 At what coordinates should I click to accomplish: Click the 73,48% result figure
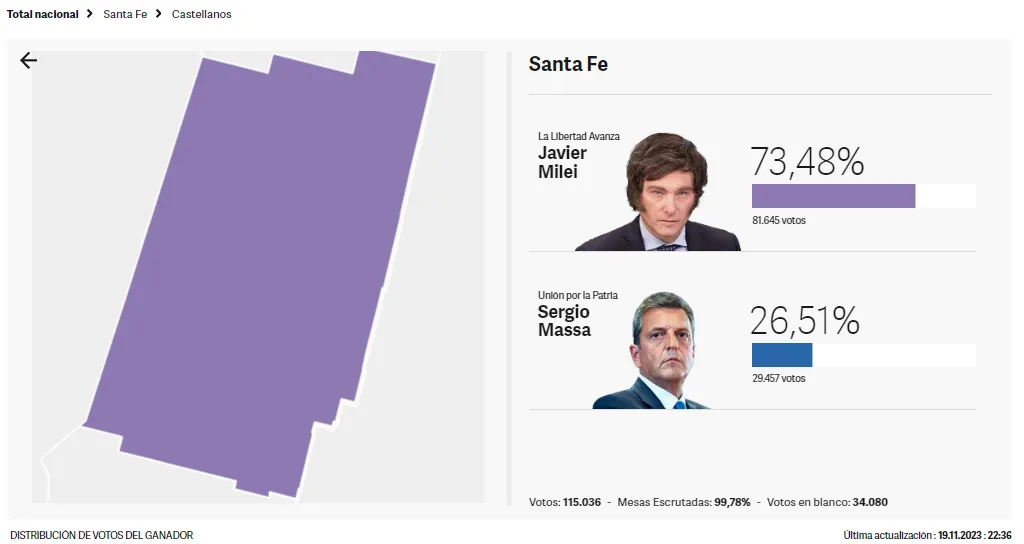click(807, 161)
